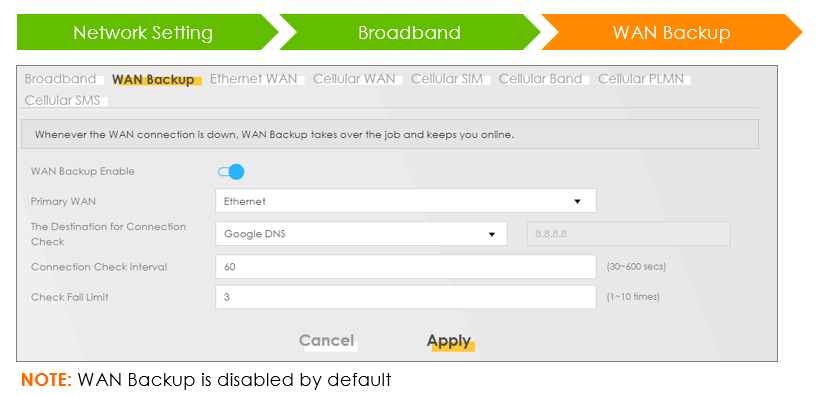Viewport: 832px width, 395px height.
Task: Click the orange WAN Backup breadcrumb arrow
Action: (x=672, y=32)
